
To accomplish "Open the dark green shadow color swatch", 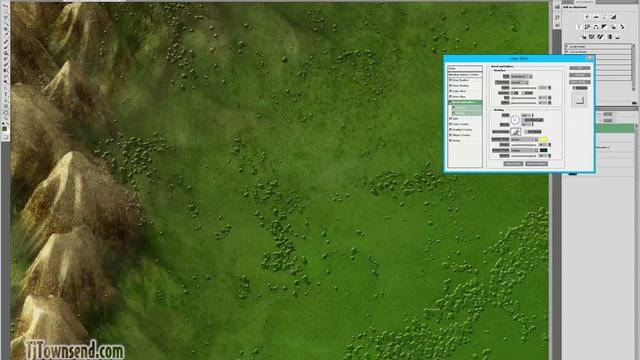I will click(x=544, y=150).
